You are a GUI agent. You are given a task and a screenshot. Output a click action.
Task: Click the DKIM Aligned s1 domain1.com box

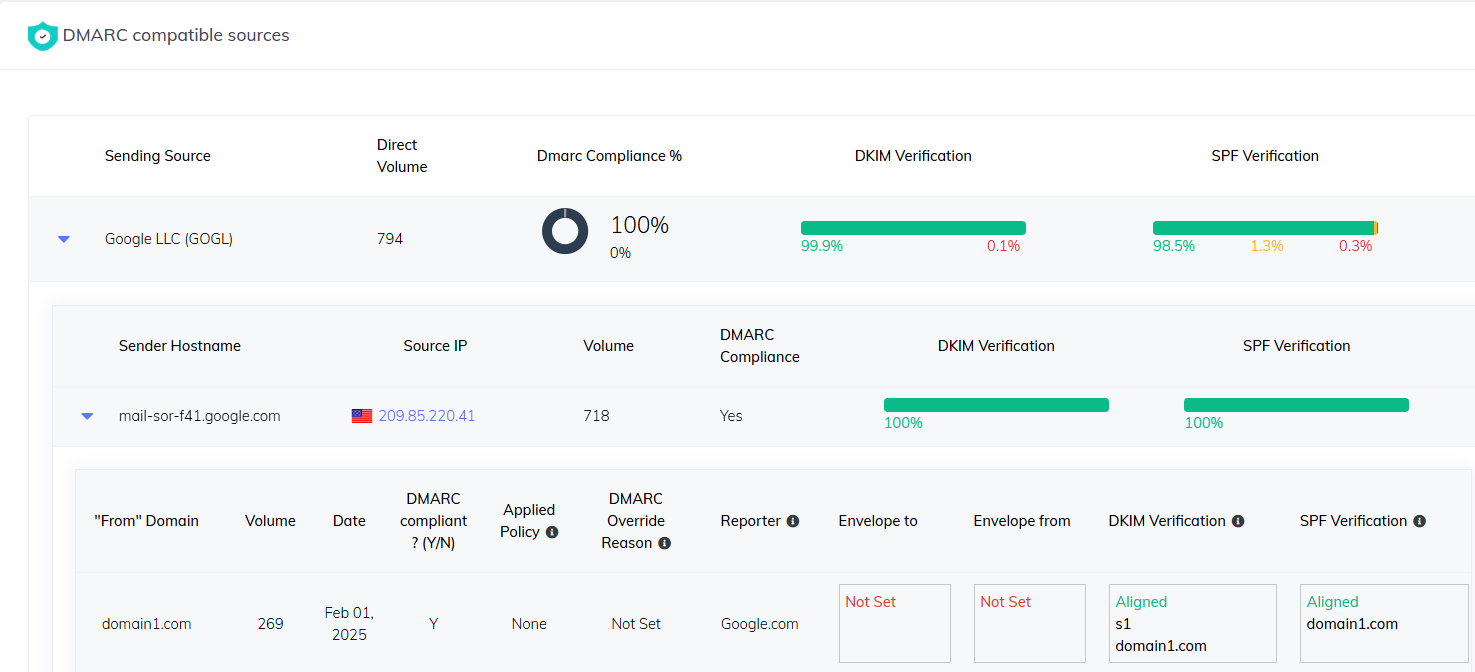pos(1193,624)
